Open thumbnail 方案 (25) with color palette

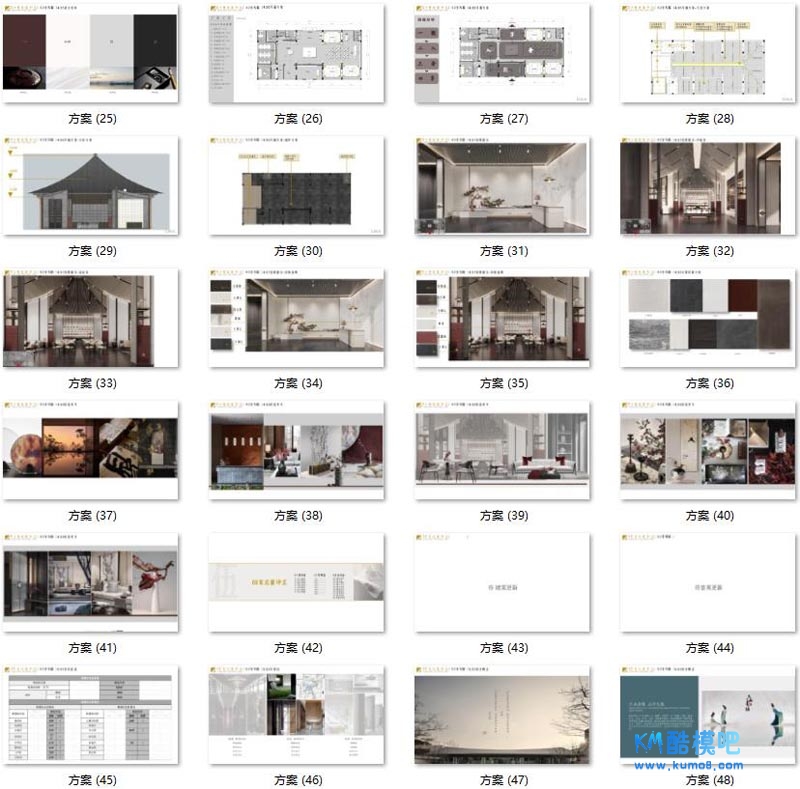[92, 53]
